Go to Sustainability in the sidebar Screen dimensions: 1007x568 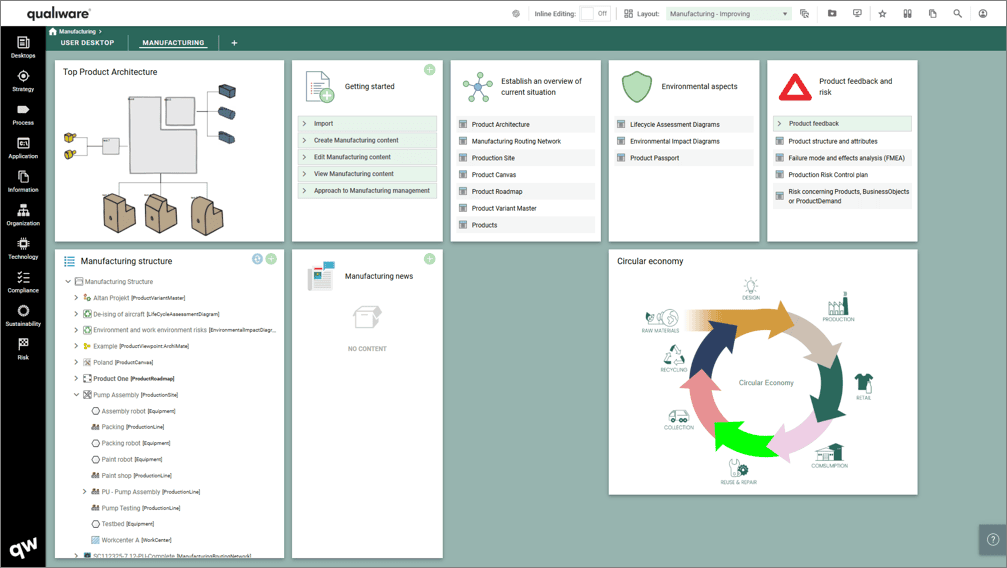click(x=23, y=316)
